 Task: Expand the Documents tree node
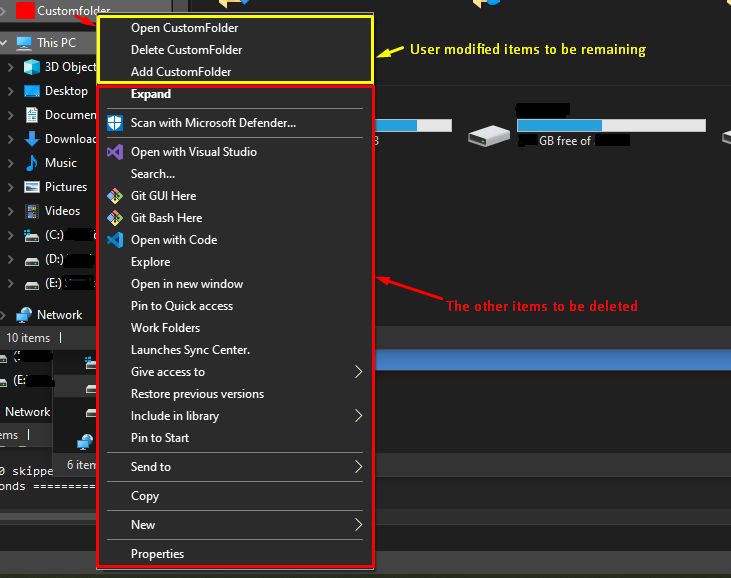click(10, 115)
